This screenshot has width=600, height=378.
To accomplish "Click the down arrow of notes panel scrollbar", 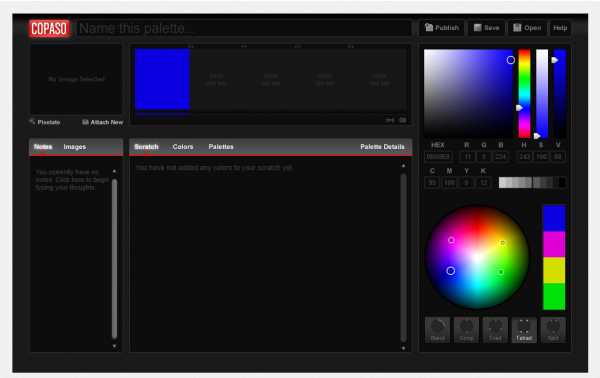I will (114, 346).
